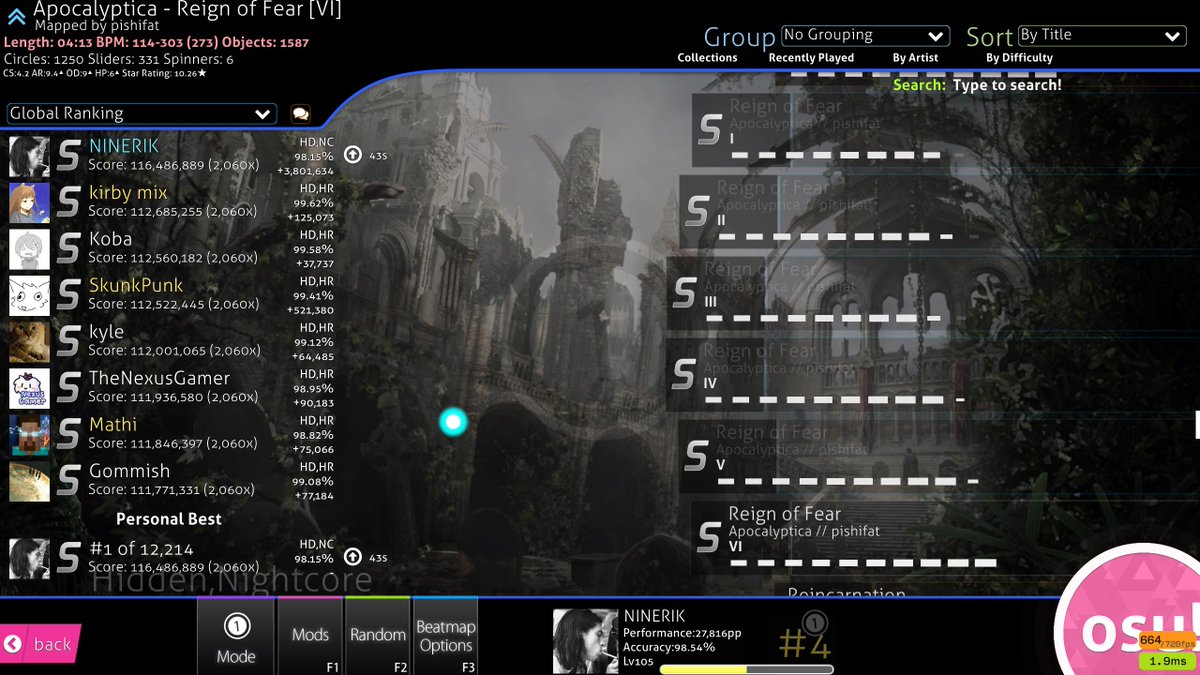Open the Sort By Title dropdown
The height and width of the screenshot is (675, 1200).
(x=1100, y=35)
